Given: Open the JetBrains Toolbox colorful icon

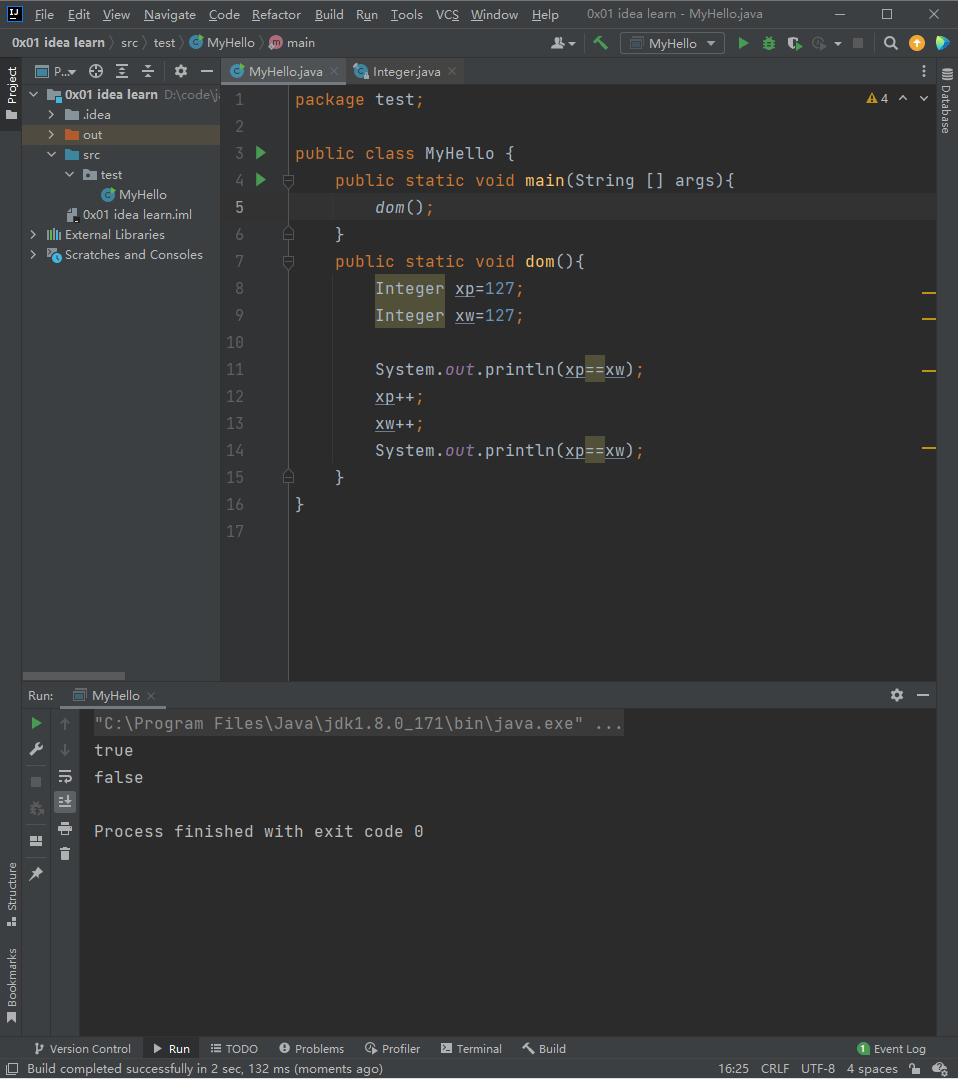Looking at the screenshot, I should (x=942, y=43).
